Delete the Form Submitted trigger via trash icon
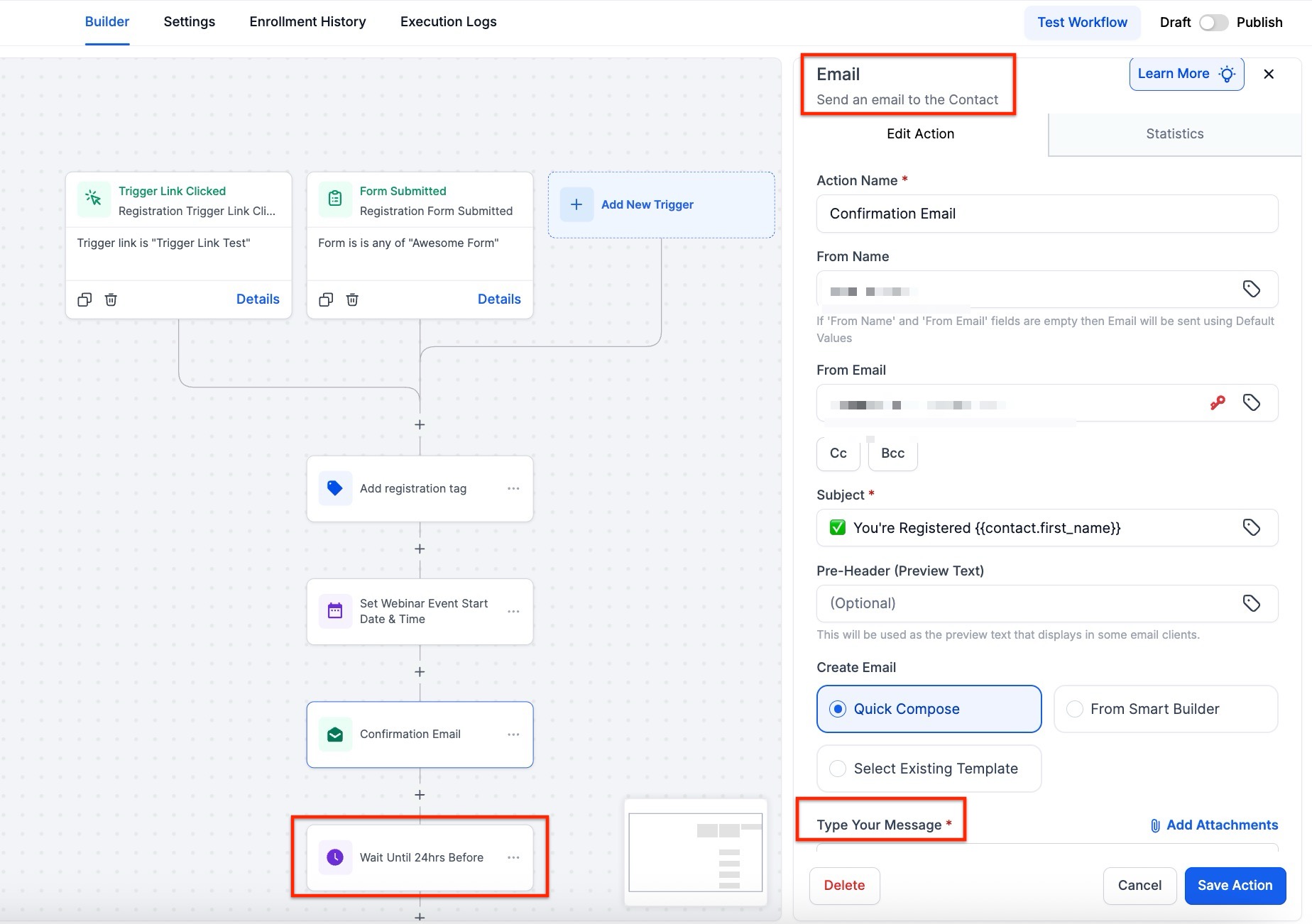 point(352,299)
